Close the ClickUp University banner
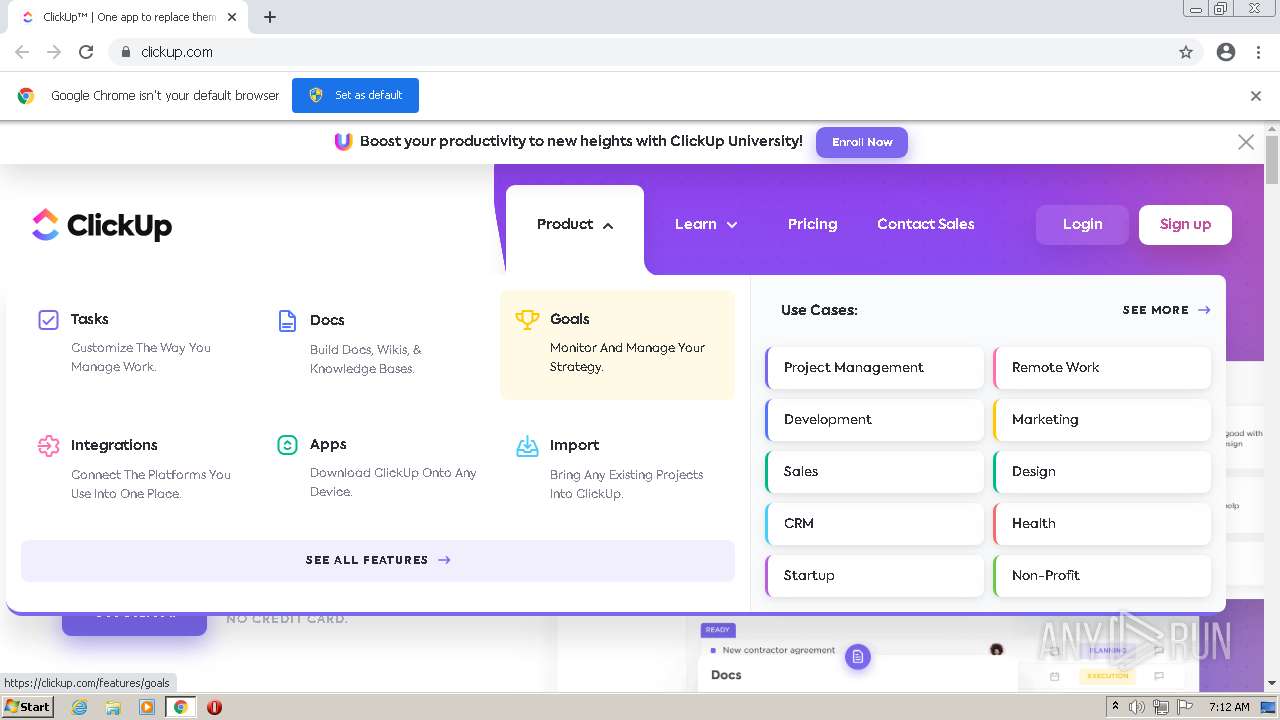The width and height of the screenshot is (1280, 720). [x=1246, y=142]
